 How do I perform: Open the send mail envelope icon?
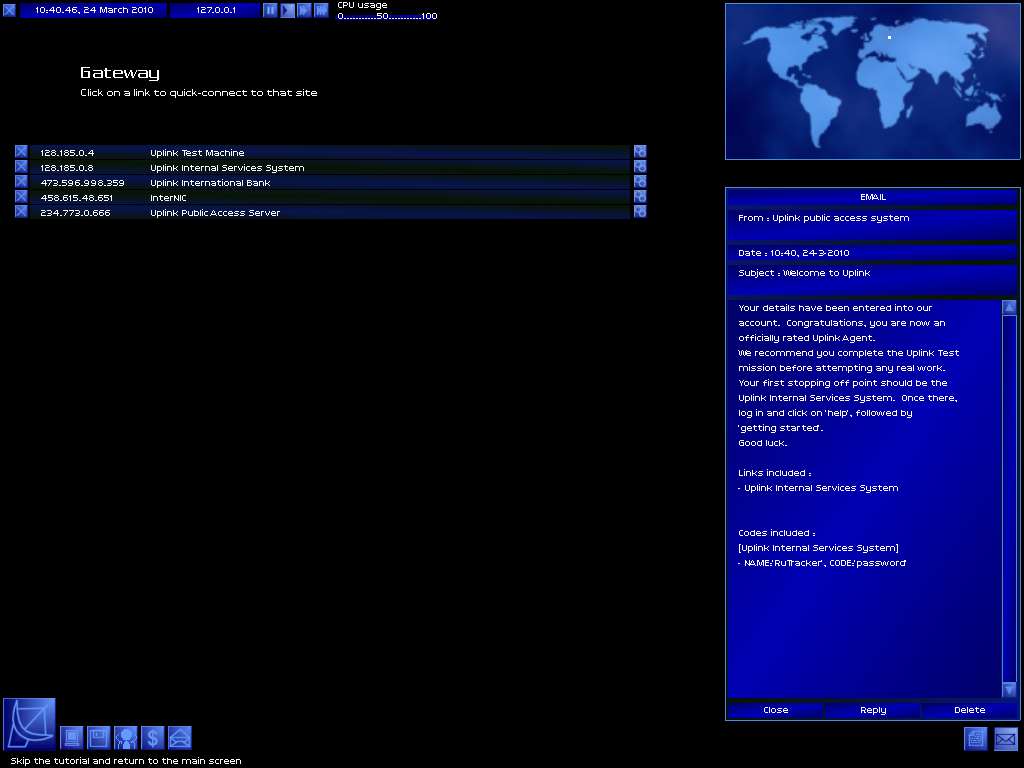coord(179,738)
